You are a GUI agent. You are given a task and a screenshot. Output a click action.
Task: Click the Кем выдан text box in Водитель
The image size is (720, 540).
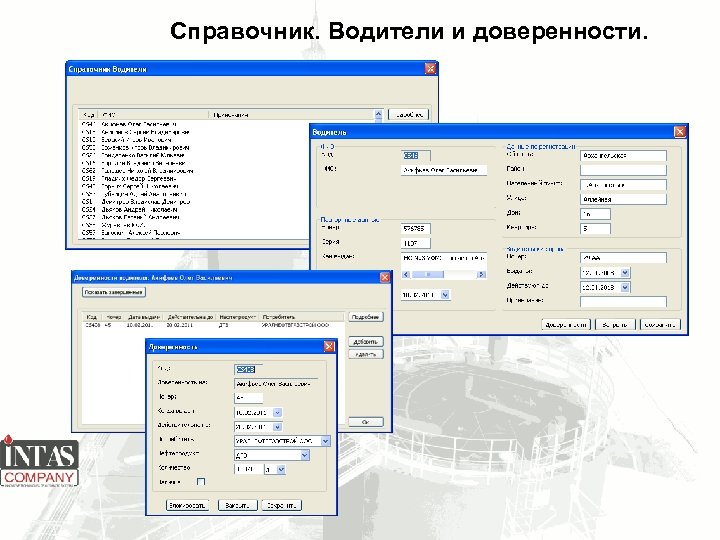click(444, 260)
